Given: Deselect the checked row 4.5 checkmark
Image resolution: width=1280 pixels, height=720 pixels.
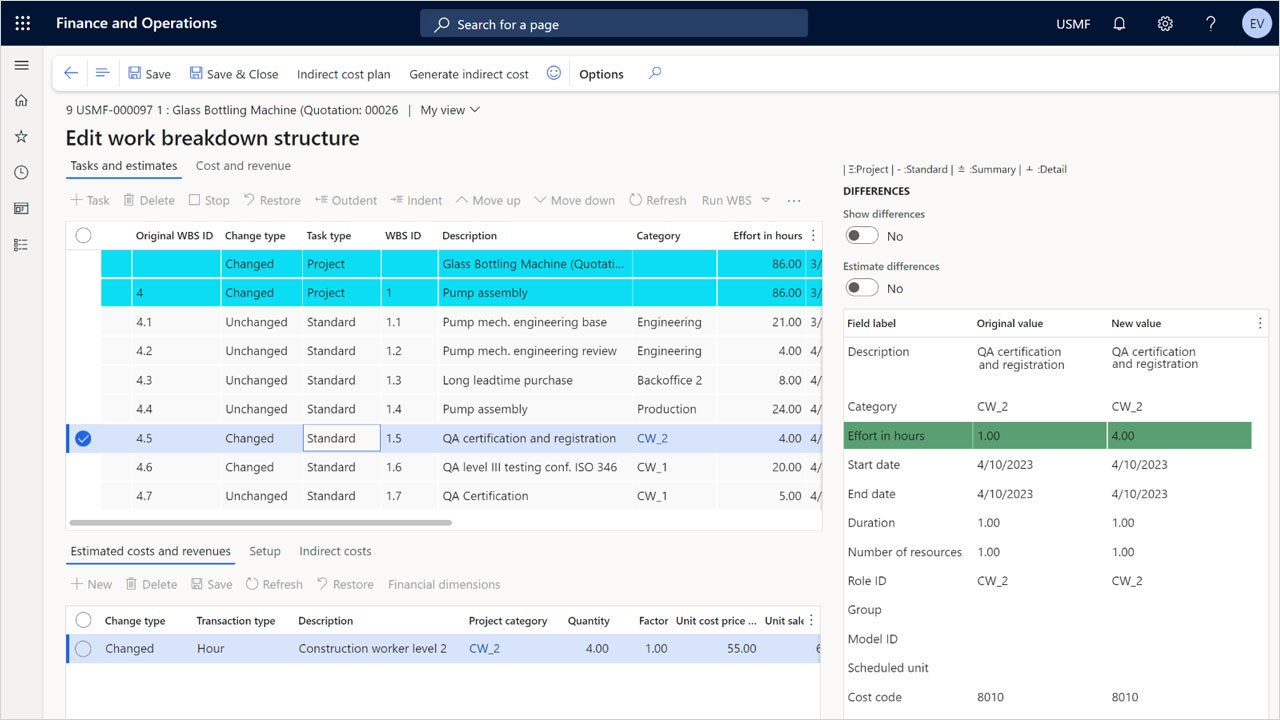Looking at the screenshot, I should tap(83, 438).
